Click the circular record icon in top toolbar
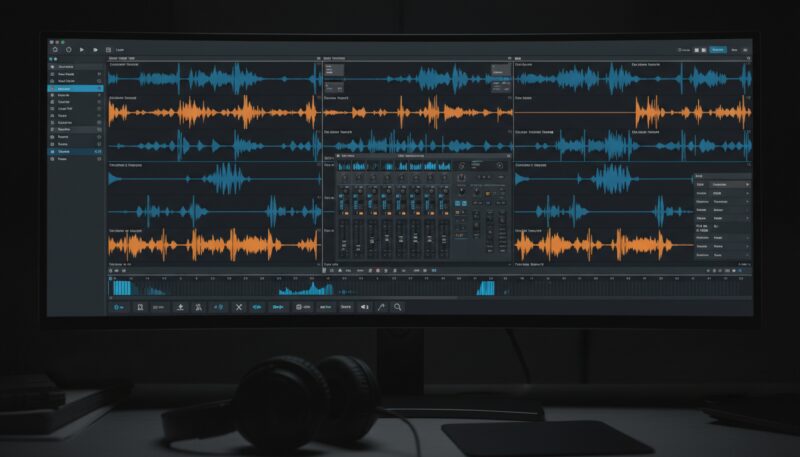 (68, 49)
